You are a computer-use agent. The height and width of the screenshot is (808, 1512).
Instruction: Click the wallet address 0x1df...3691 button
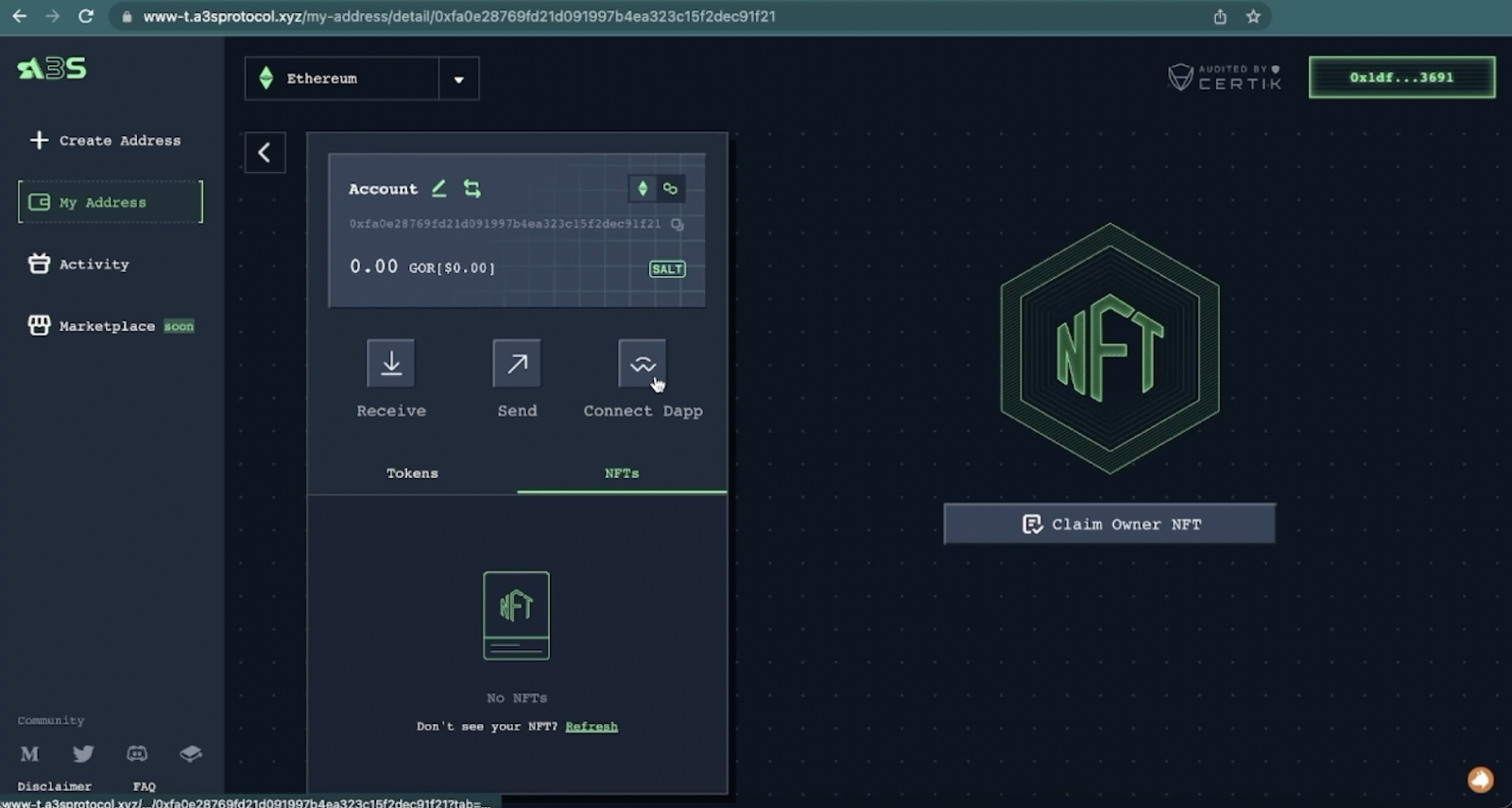[1401, 77]
